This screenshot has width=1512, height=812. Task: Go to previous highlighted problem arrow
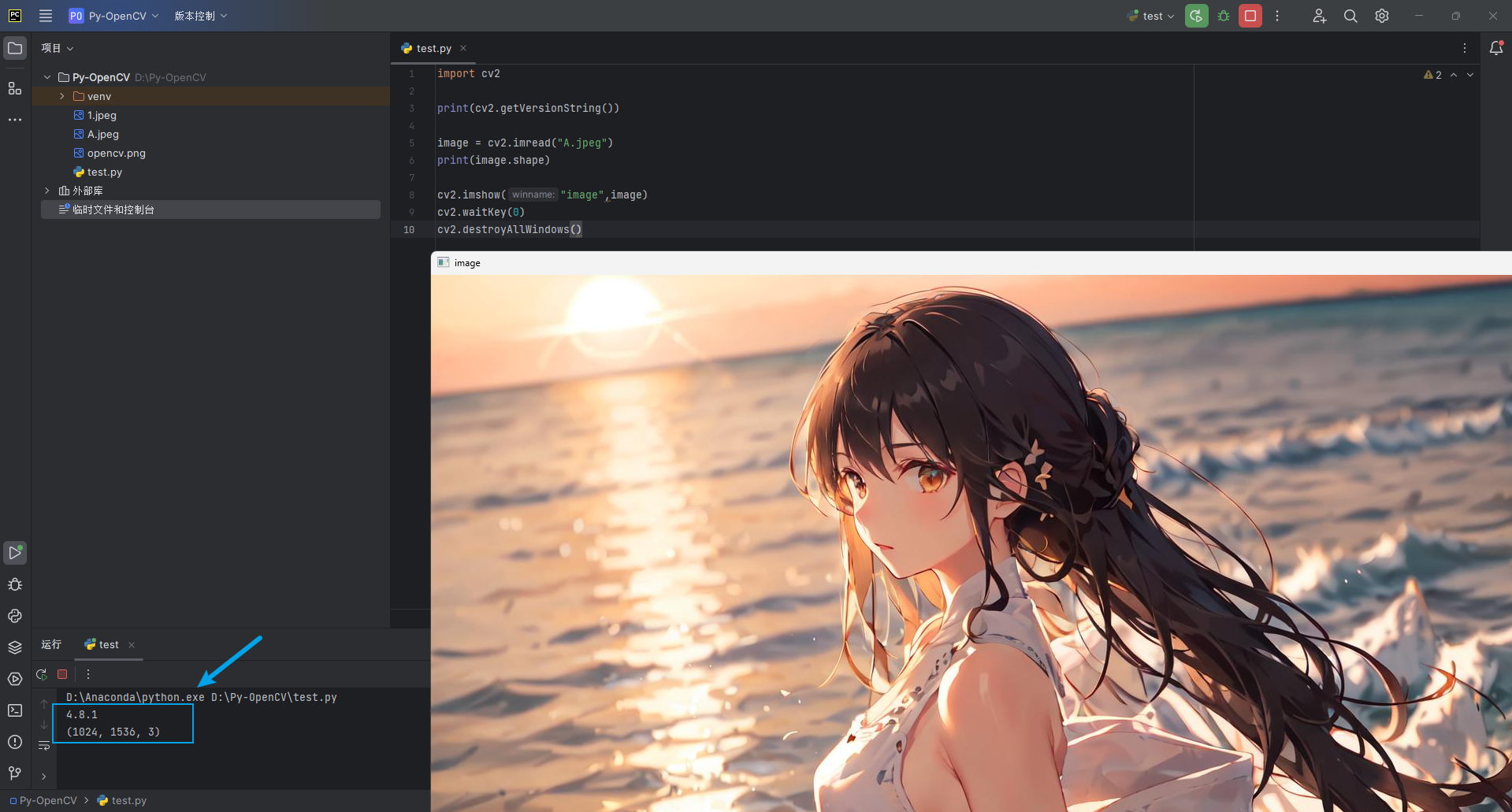tap(1454, 75)
